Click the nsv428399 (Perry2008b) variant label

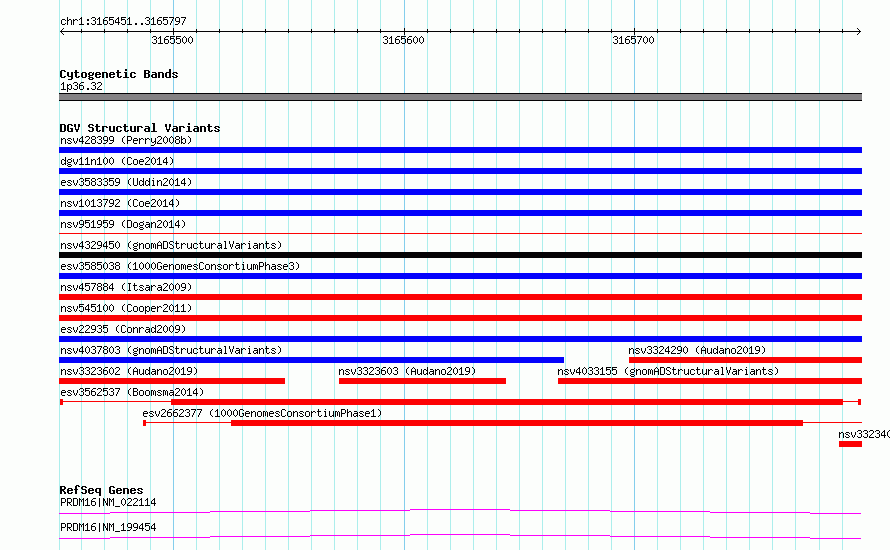126,140
